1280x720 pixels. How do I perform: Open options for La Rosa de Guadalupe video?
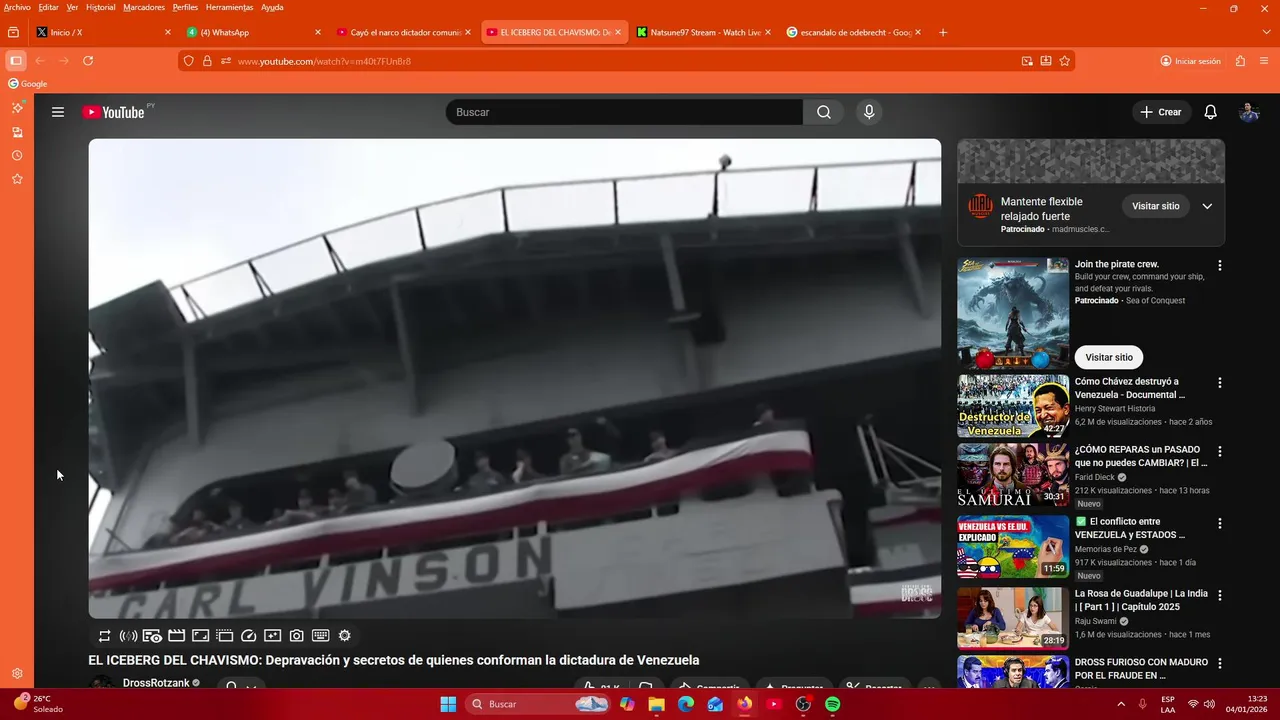(x=1219, y=595)
